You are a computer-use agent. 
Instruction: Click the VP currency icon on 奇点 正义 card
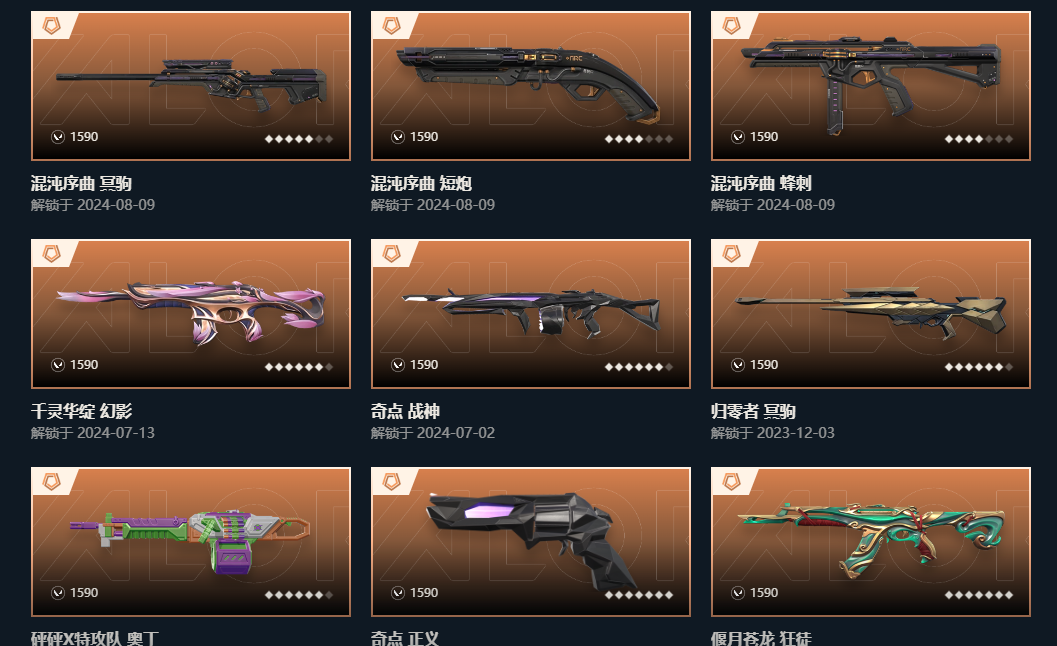[398, 593]
